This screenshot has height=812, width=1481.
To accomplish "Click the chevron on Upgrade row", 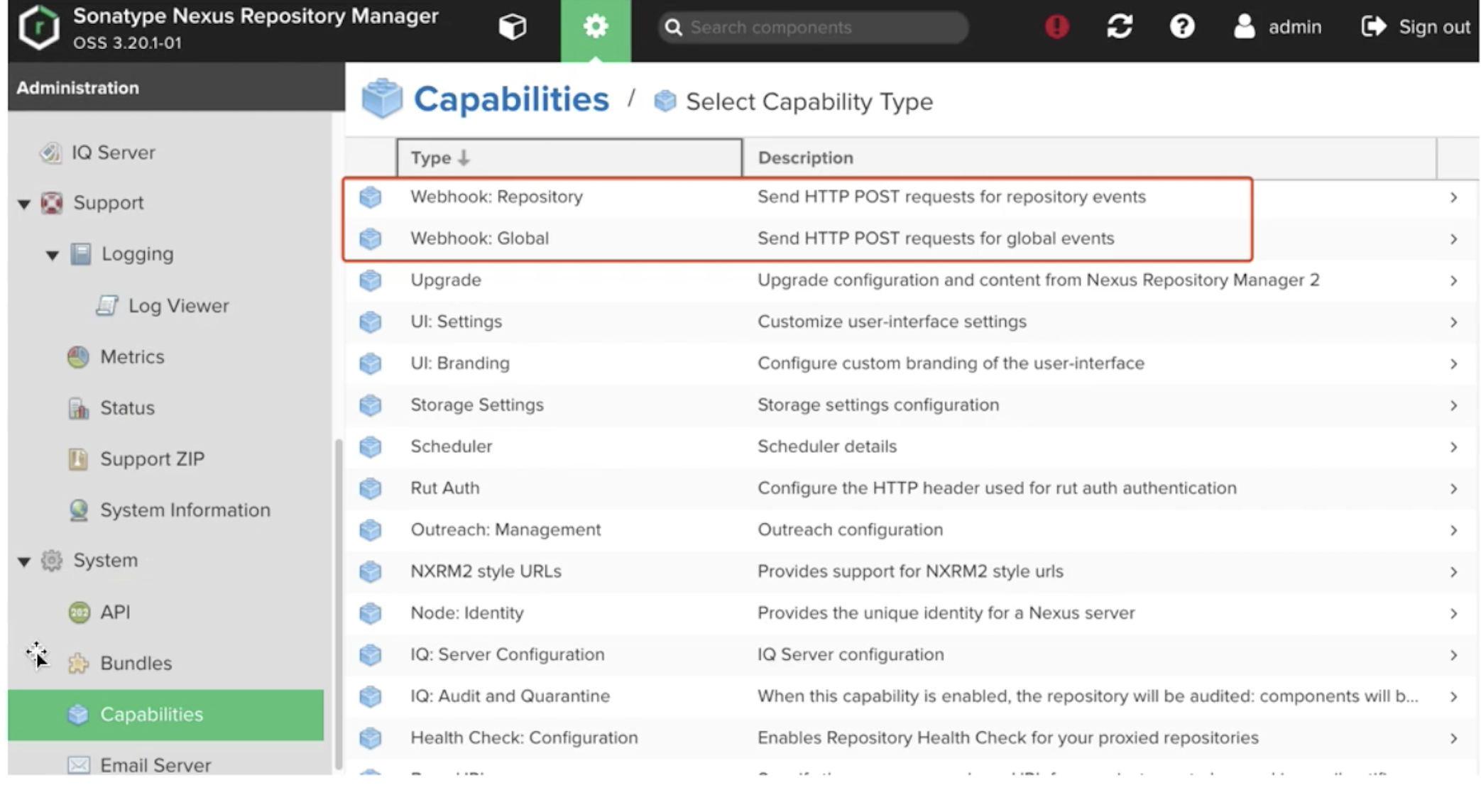I will pyautogui.click(x=1453, y=281).
